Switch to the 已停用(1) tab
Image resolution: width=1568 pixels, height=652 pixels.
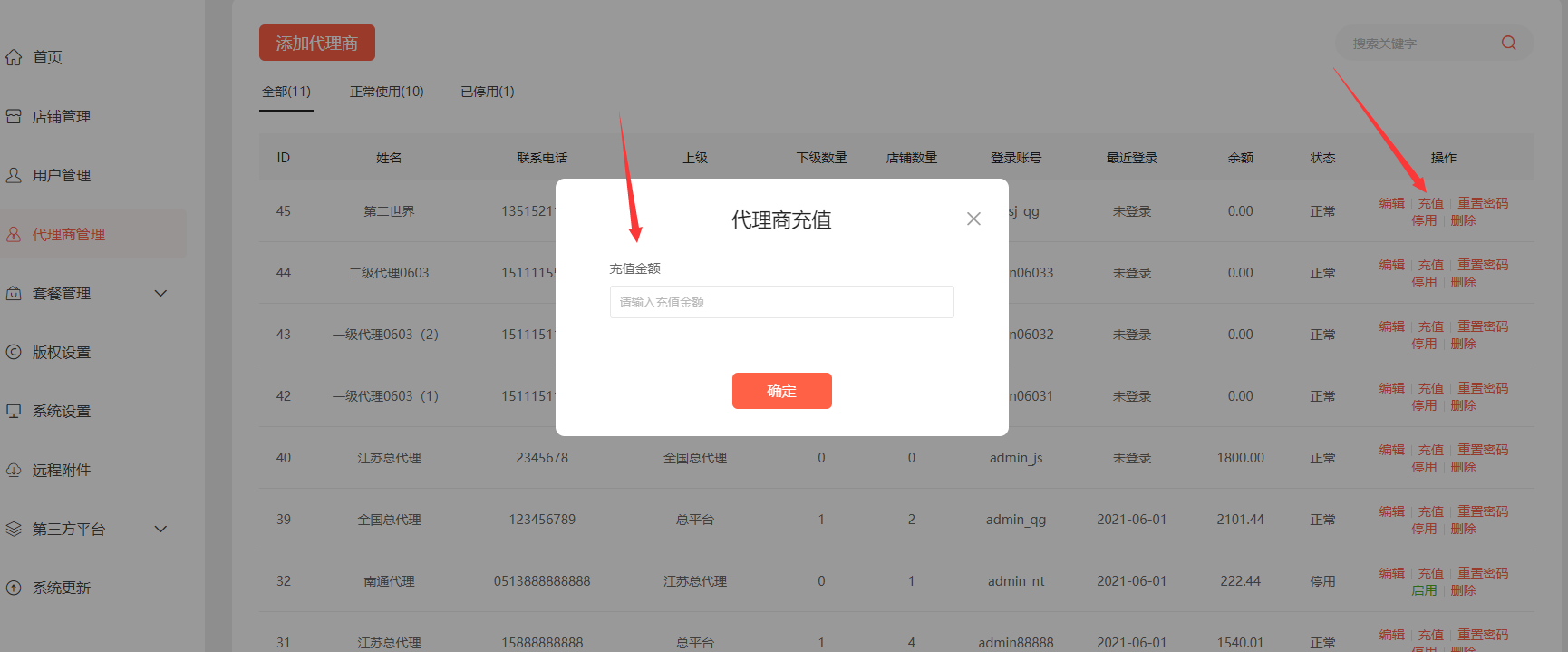coord(487,92)
